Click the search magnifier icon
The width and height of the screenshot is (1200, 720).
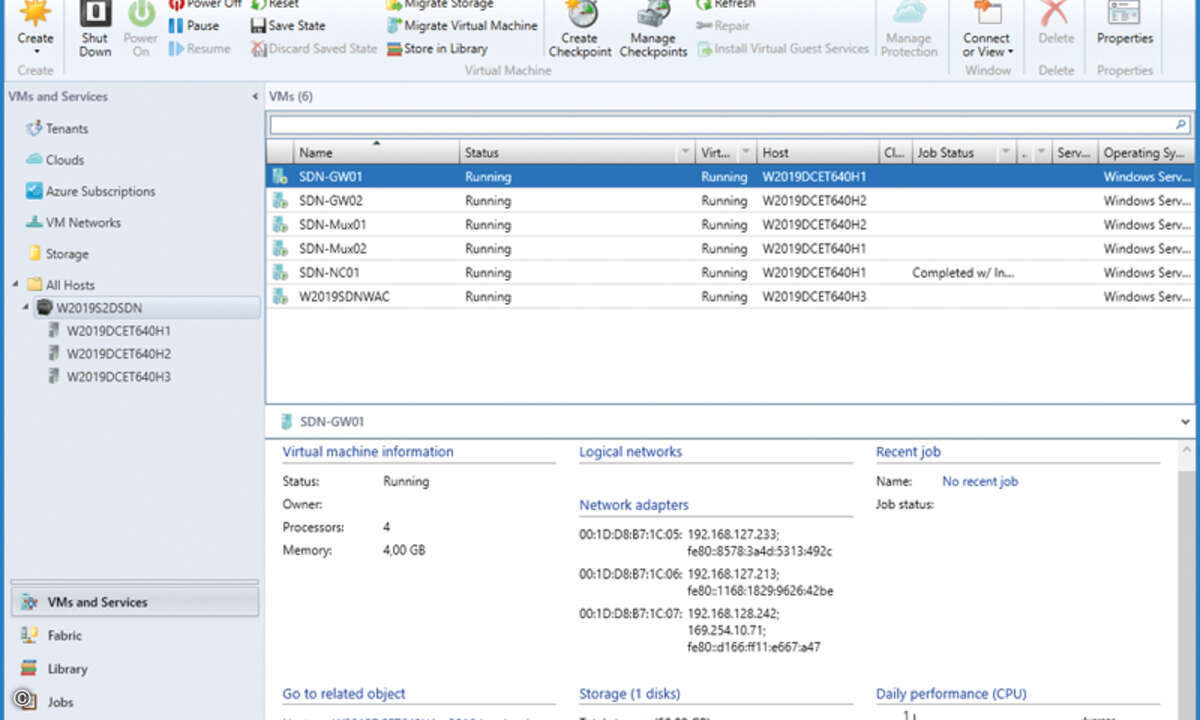(x=1181, y=126)
